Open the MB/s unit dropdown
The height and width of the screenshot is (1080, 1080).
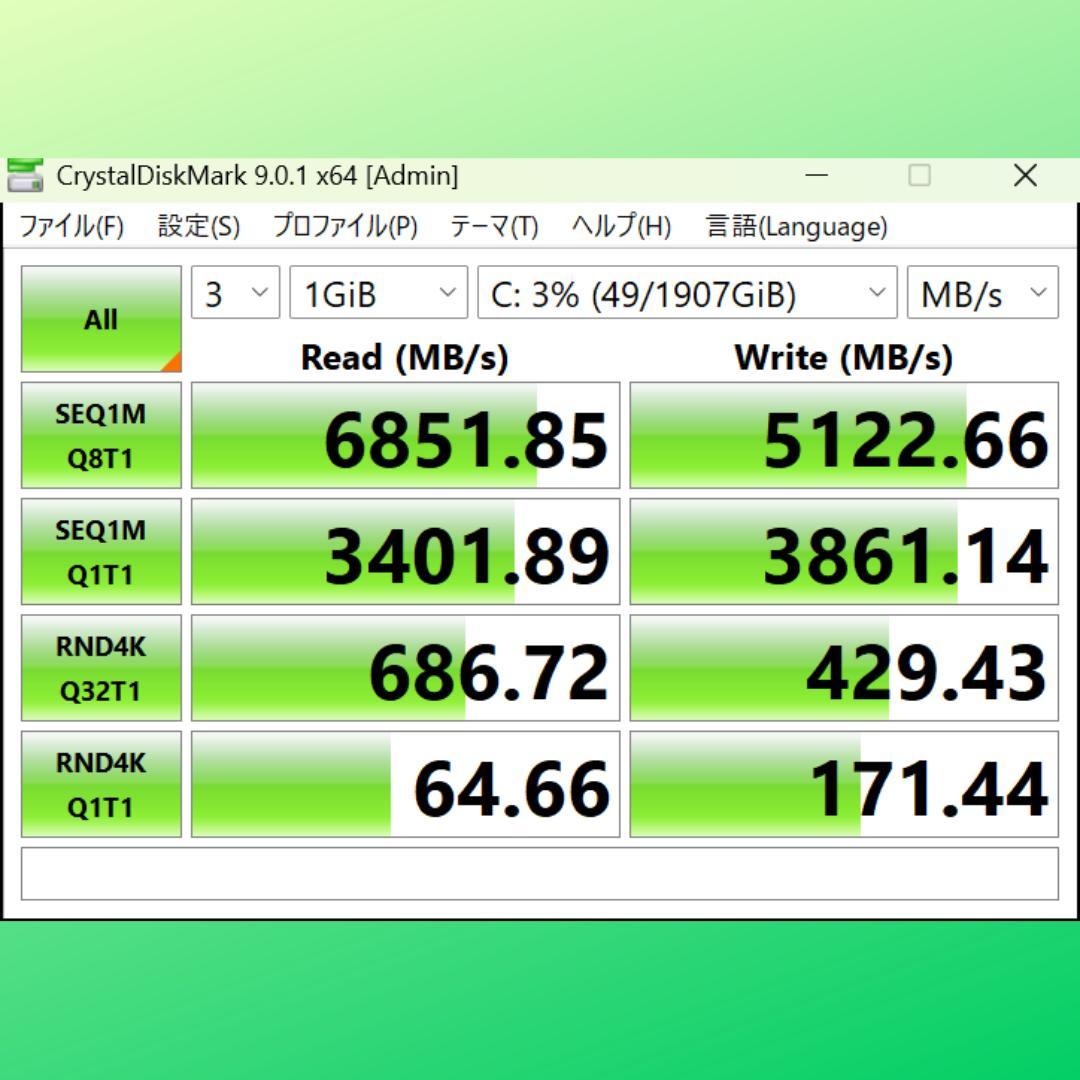(x=981, y=293)
